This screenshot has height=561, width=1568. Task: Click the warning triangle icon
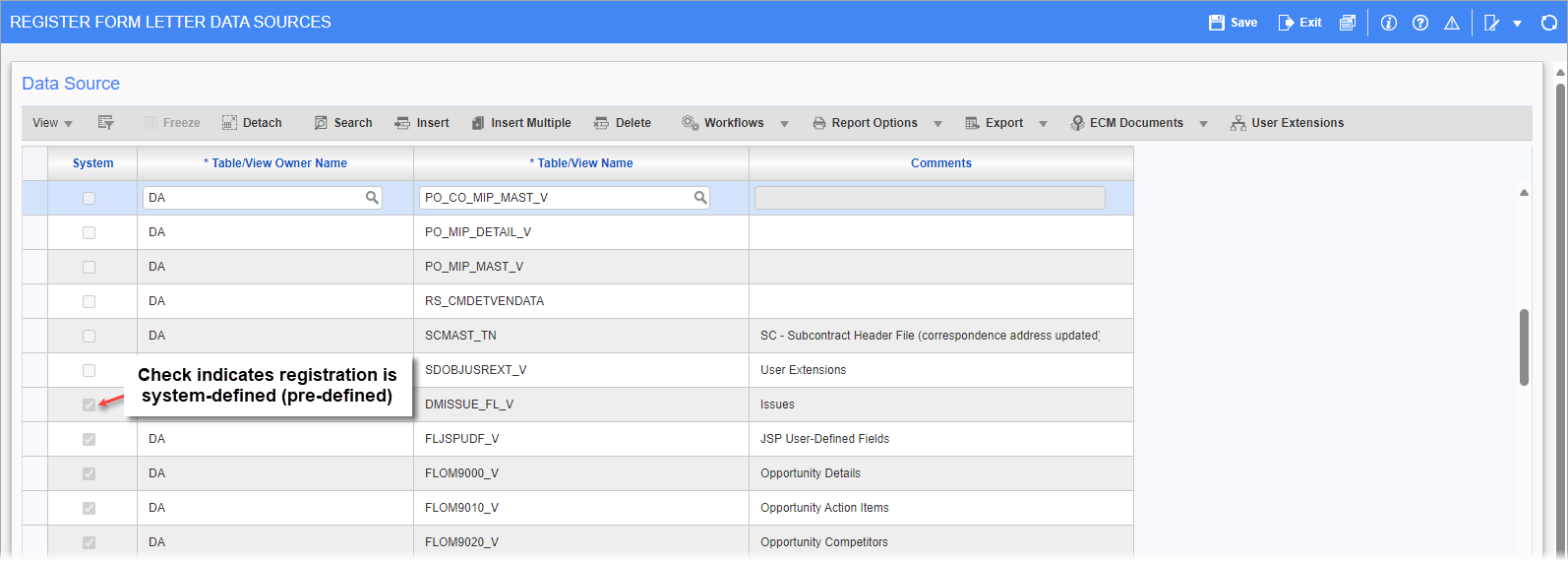pos(1452,23)
